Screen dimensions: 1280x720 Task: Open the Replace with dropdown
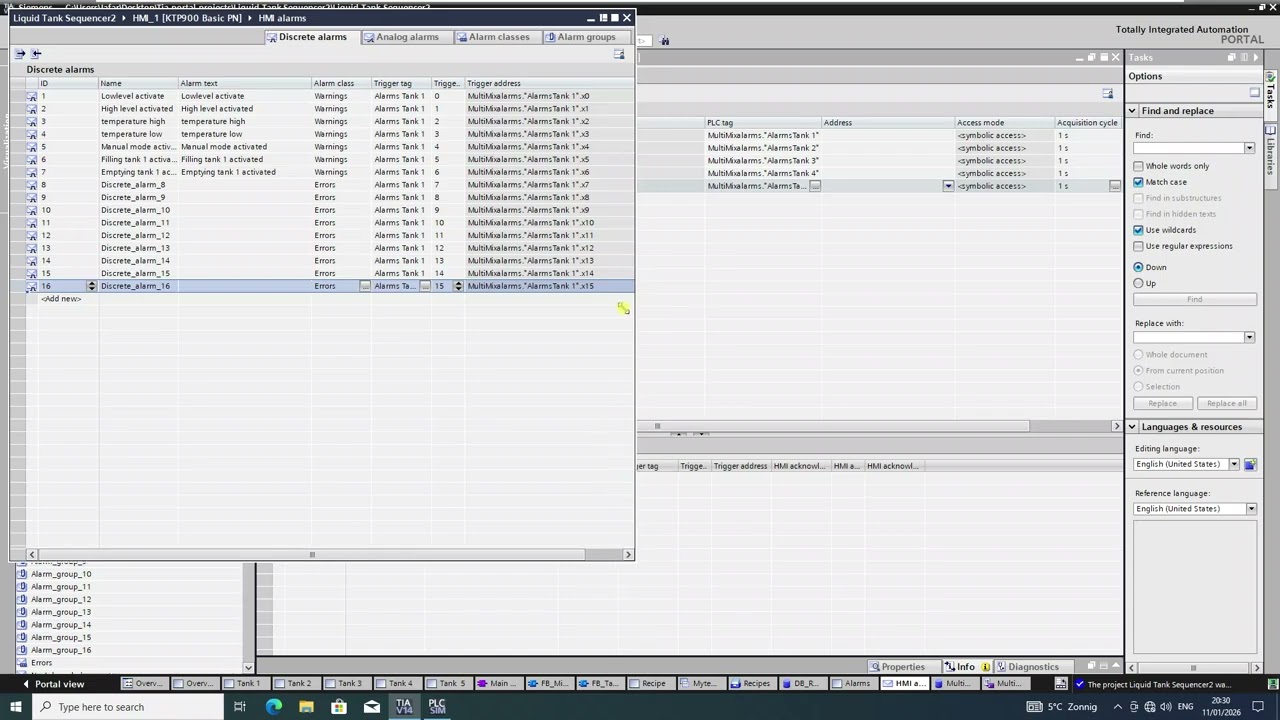tap(1249, 337)
